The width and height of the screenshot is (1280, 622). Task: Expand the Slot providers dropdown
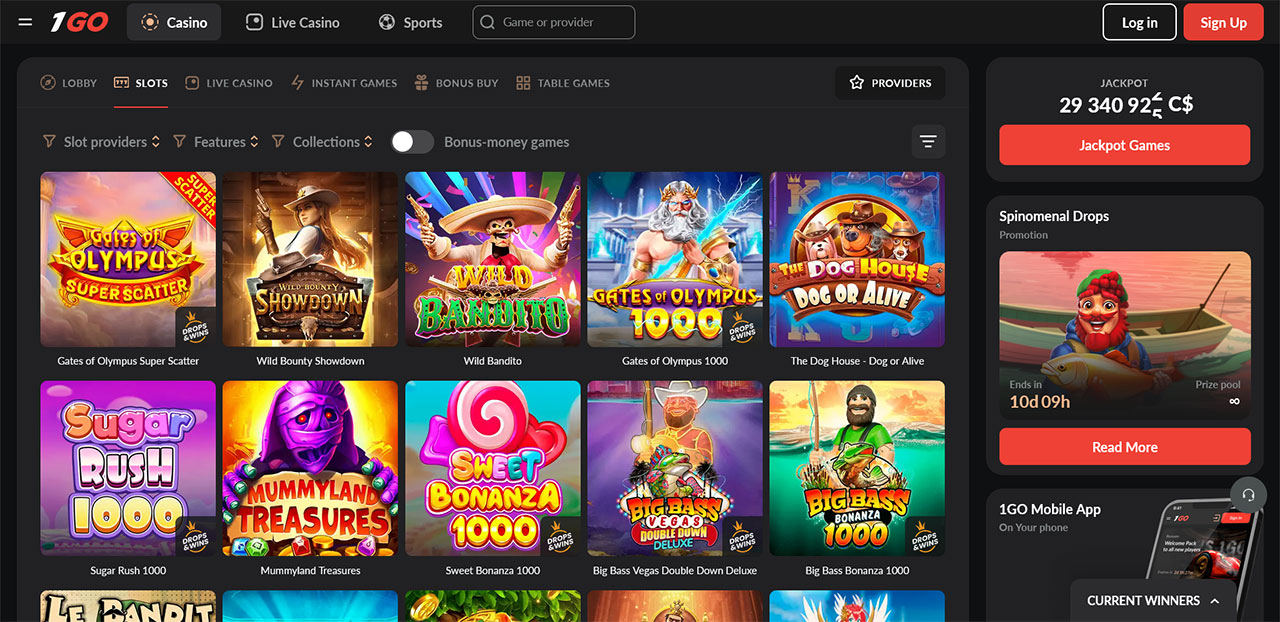pyautogui.click(x=101, y=142)
